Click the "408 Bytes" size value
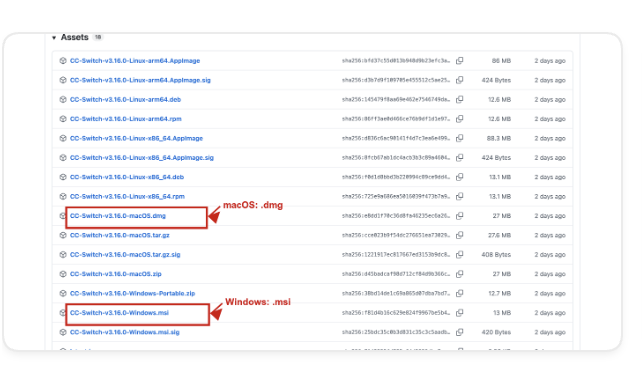Image resolution: width=642 pixels, height=390 pixels. click(x=496, y=255)
